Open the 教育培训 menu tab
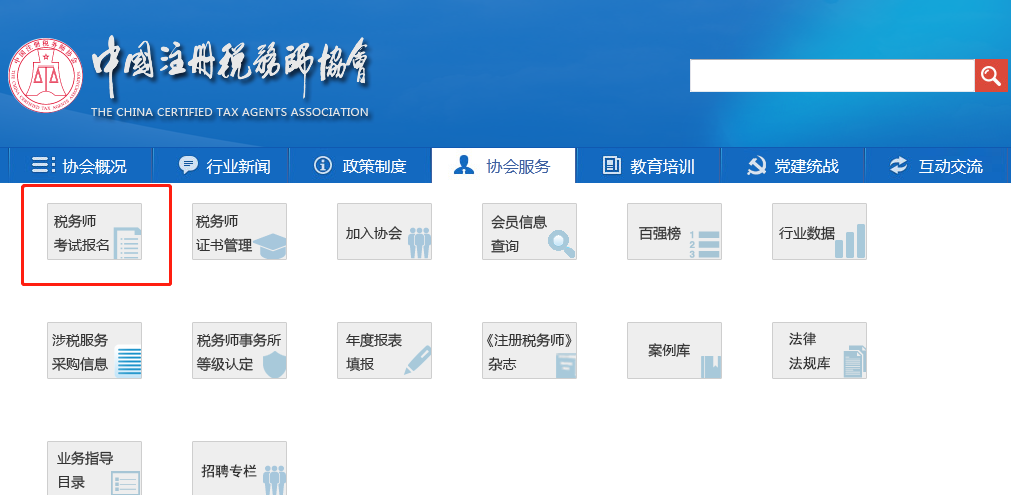Viewport: 1011px width, 495px height. pos(648,166)
